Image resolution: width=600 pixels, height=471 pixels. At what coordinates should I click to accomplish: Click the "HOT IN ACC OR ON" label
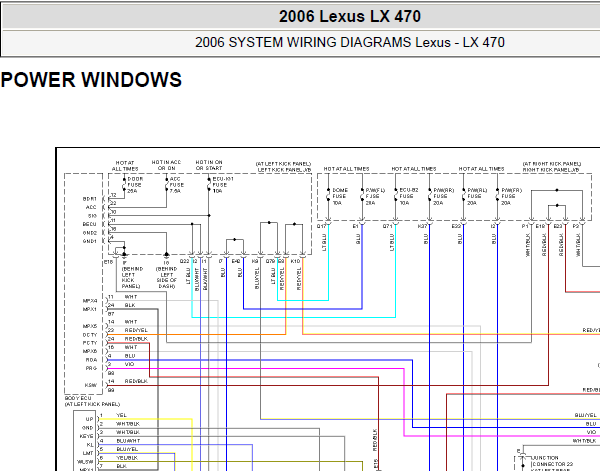tap(166, 165)
